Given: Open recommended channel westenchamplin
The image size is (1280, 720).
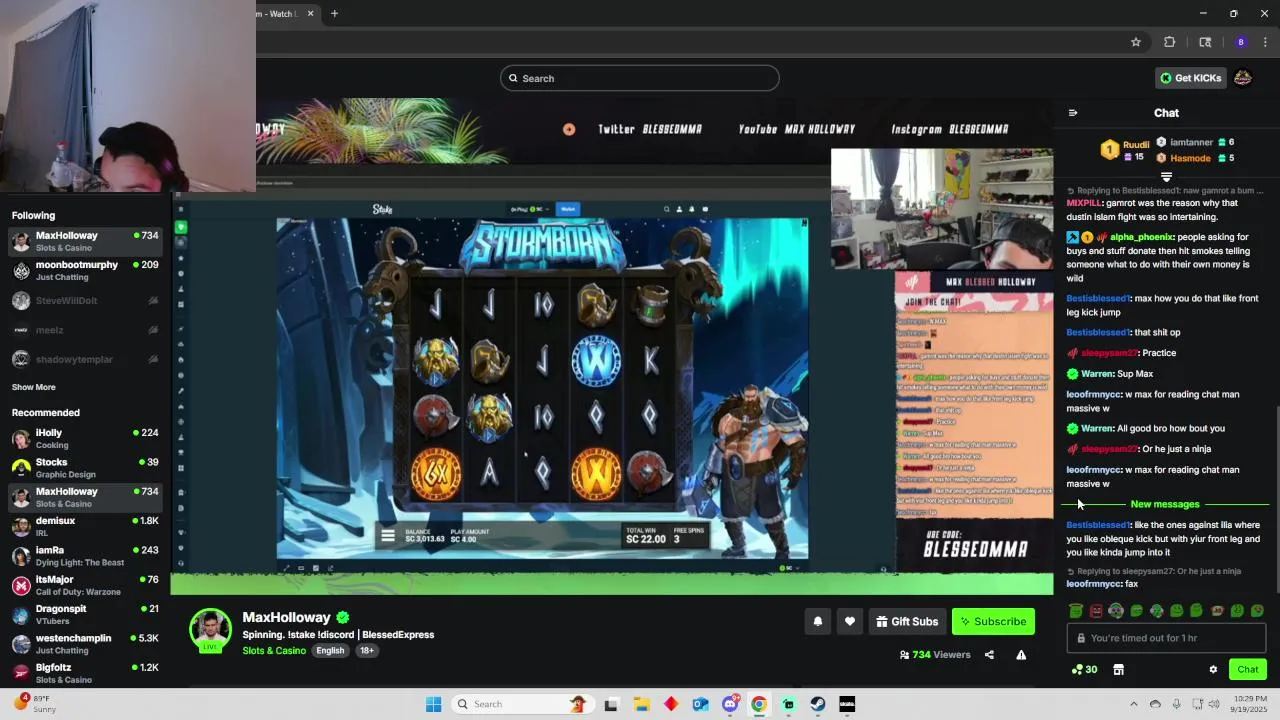Looking at the screenshot, I should click(x=85, y=644).
